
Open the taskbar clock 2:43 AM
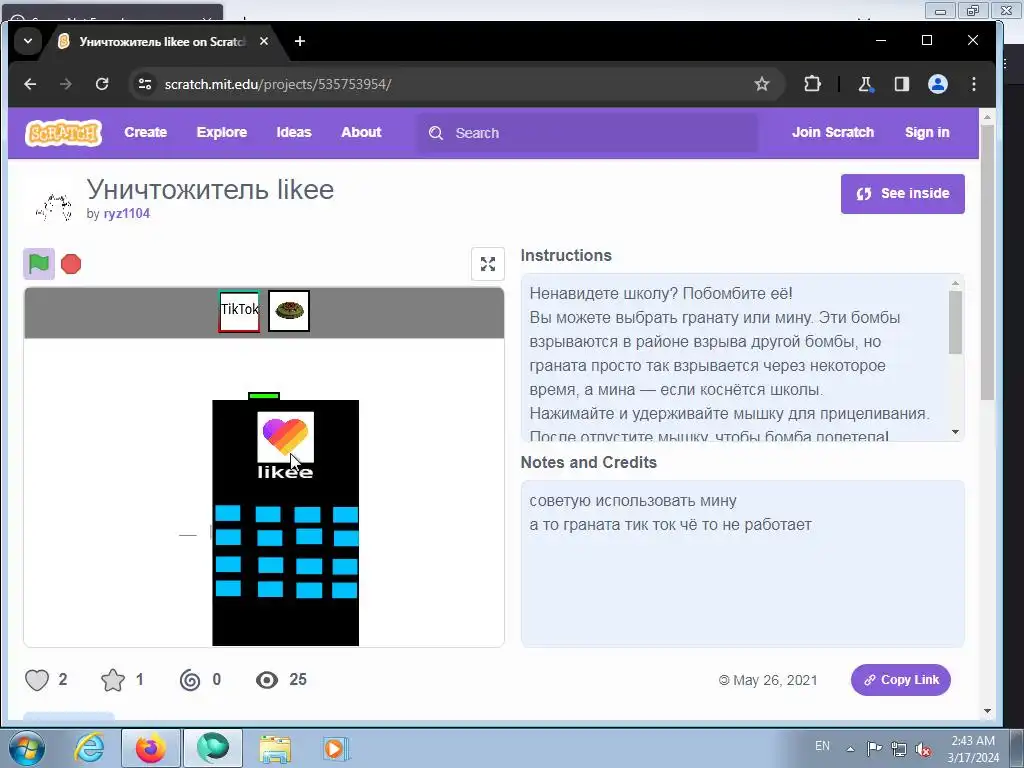click(973, 749)
